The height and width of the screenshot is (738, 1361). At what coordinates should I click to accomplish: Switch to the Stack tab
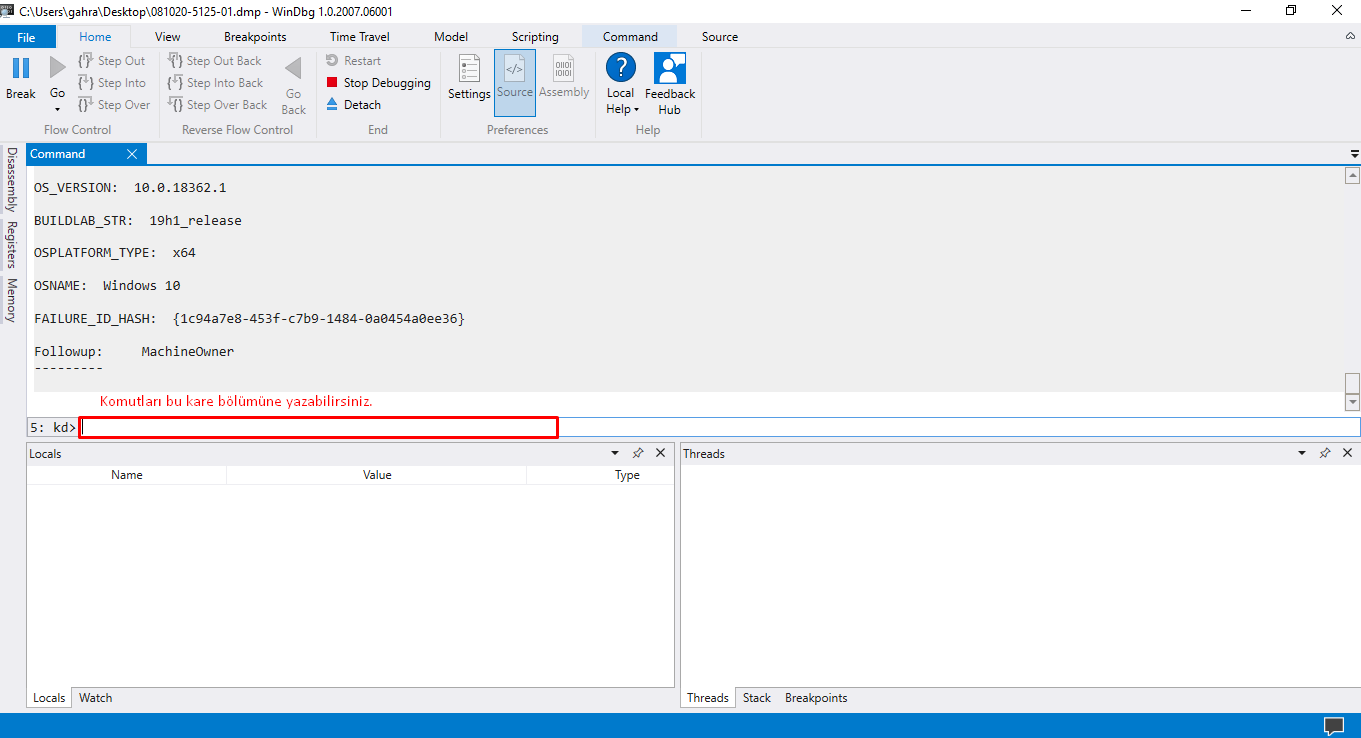pos(757,698)
